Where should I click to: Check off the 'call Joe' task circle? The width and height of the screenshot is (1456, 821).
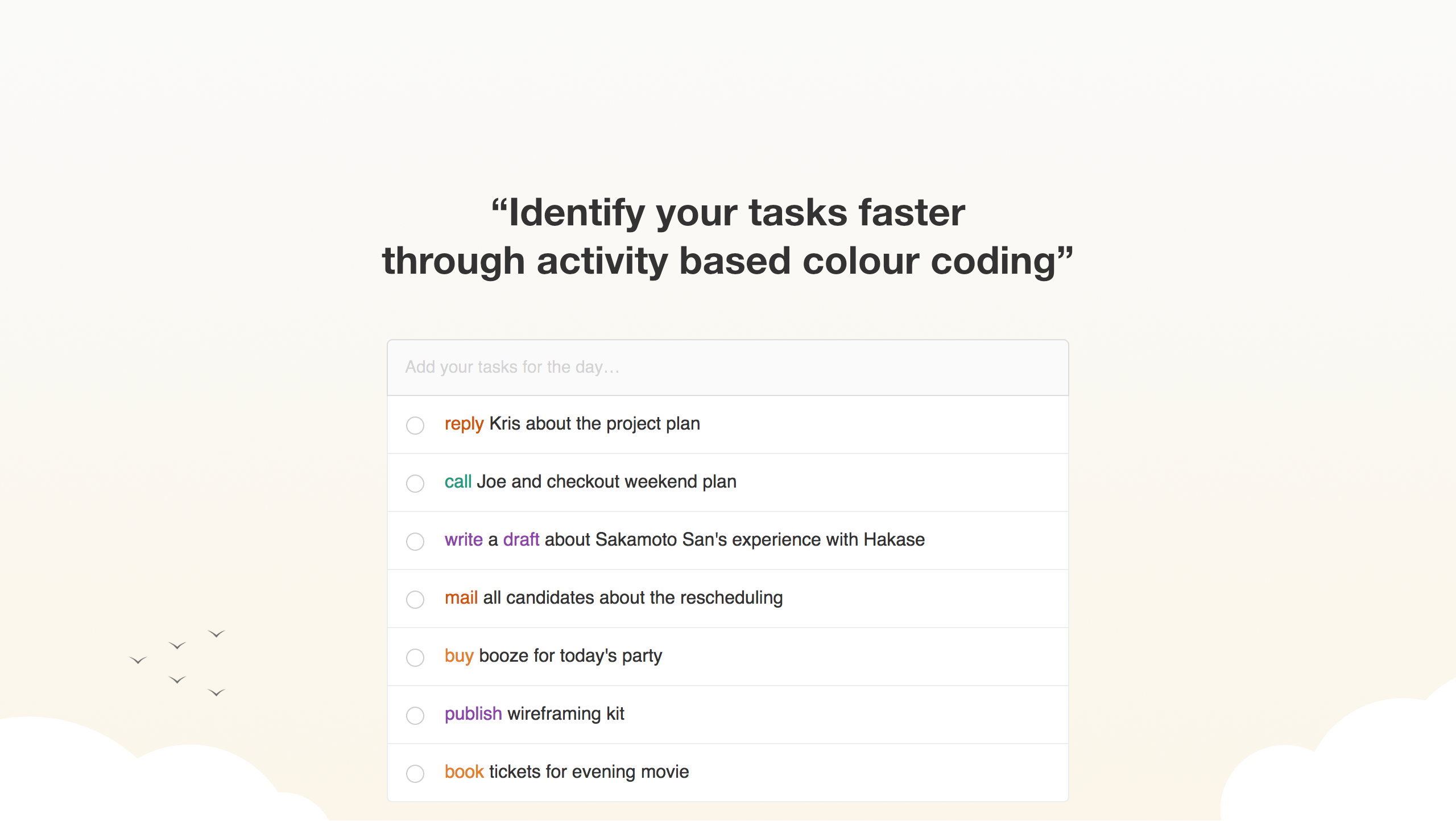click(x=415, y=483)
